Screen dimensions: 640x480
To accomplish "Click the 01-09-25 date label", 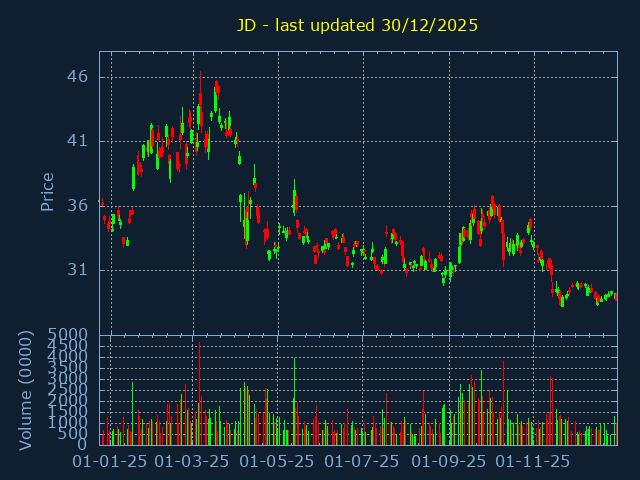I will coord(449,462).
